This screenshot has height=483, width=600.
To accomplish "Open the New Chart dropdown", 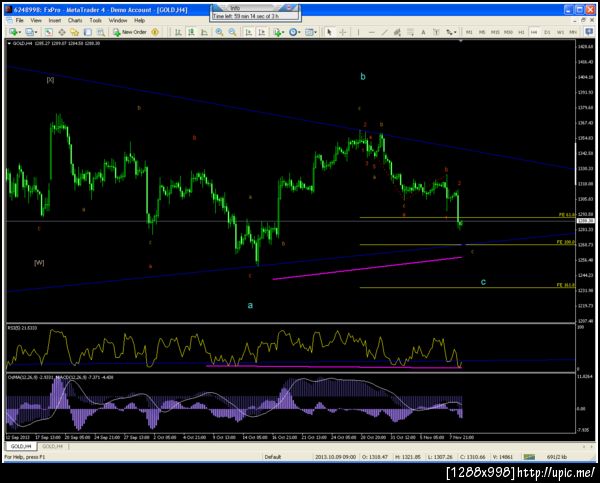I will pos(15,32).
